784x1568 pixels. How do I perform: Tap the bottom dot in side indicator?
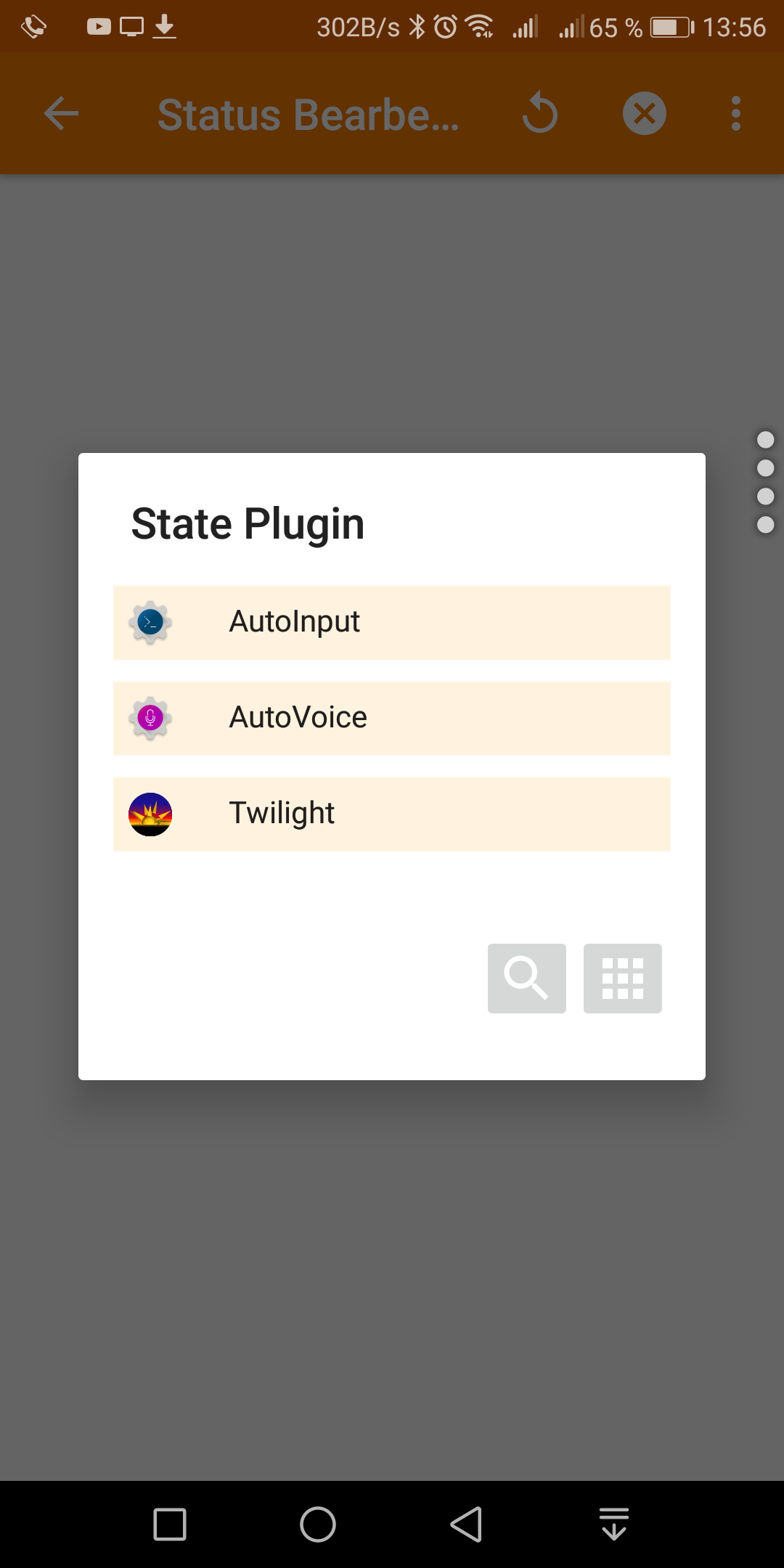click(x=765, y=524)
